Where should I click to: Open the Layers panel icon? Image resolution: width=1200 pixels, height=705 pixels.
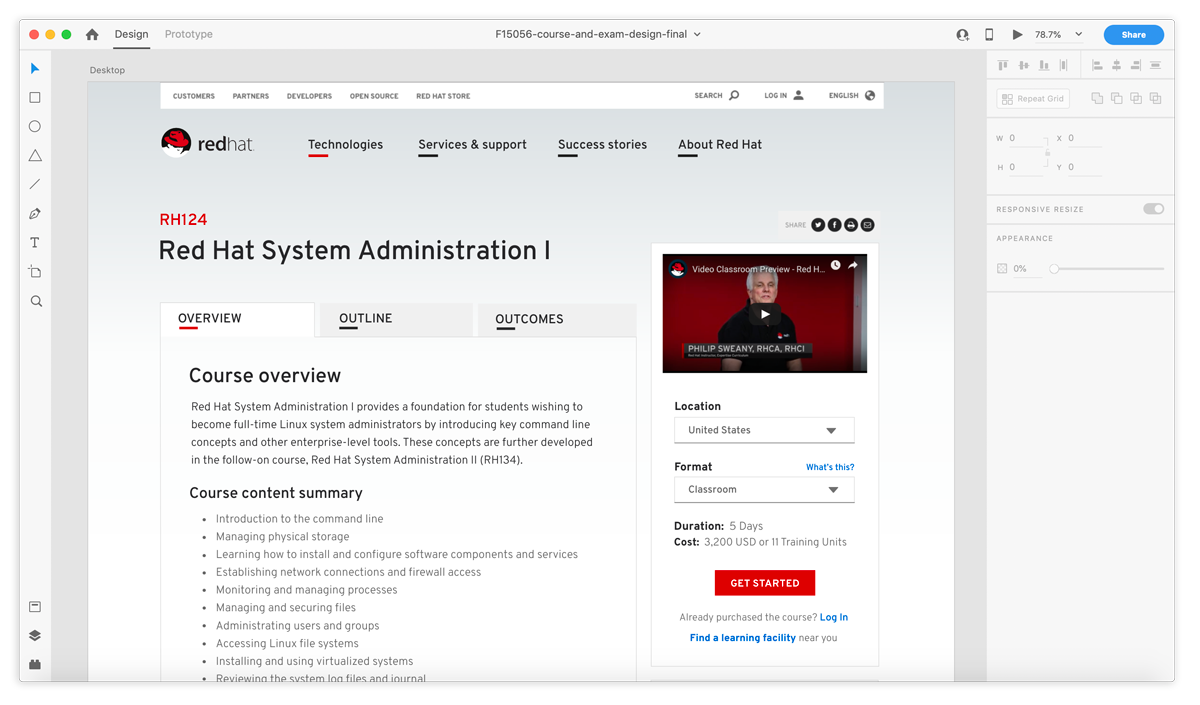click(x=35, y=635)
